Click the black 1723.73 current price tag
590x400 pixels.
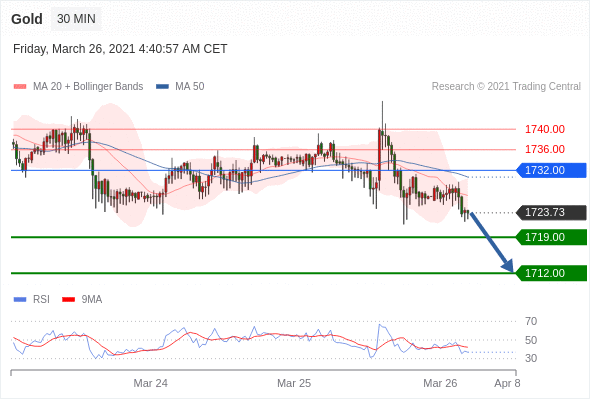click(x=551, y=213)
